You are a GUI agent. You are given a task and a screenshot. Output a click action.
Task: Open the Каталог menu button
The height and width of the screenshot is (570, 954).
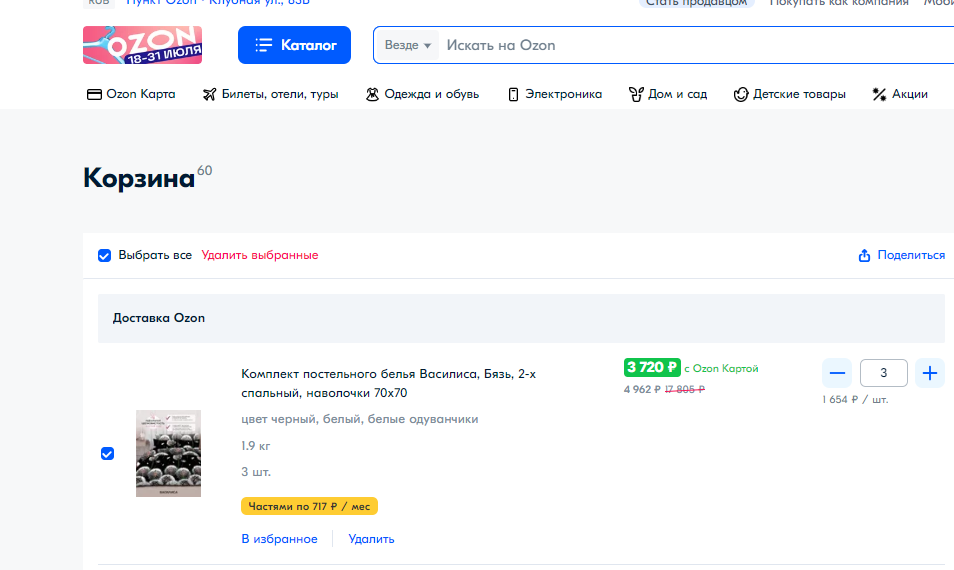(x=294, y=45)
